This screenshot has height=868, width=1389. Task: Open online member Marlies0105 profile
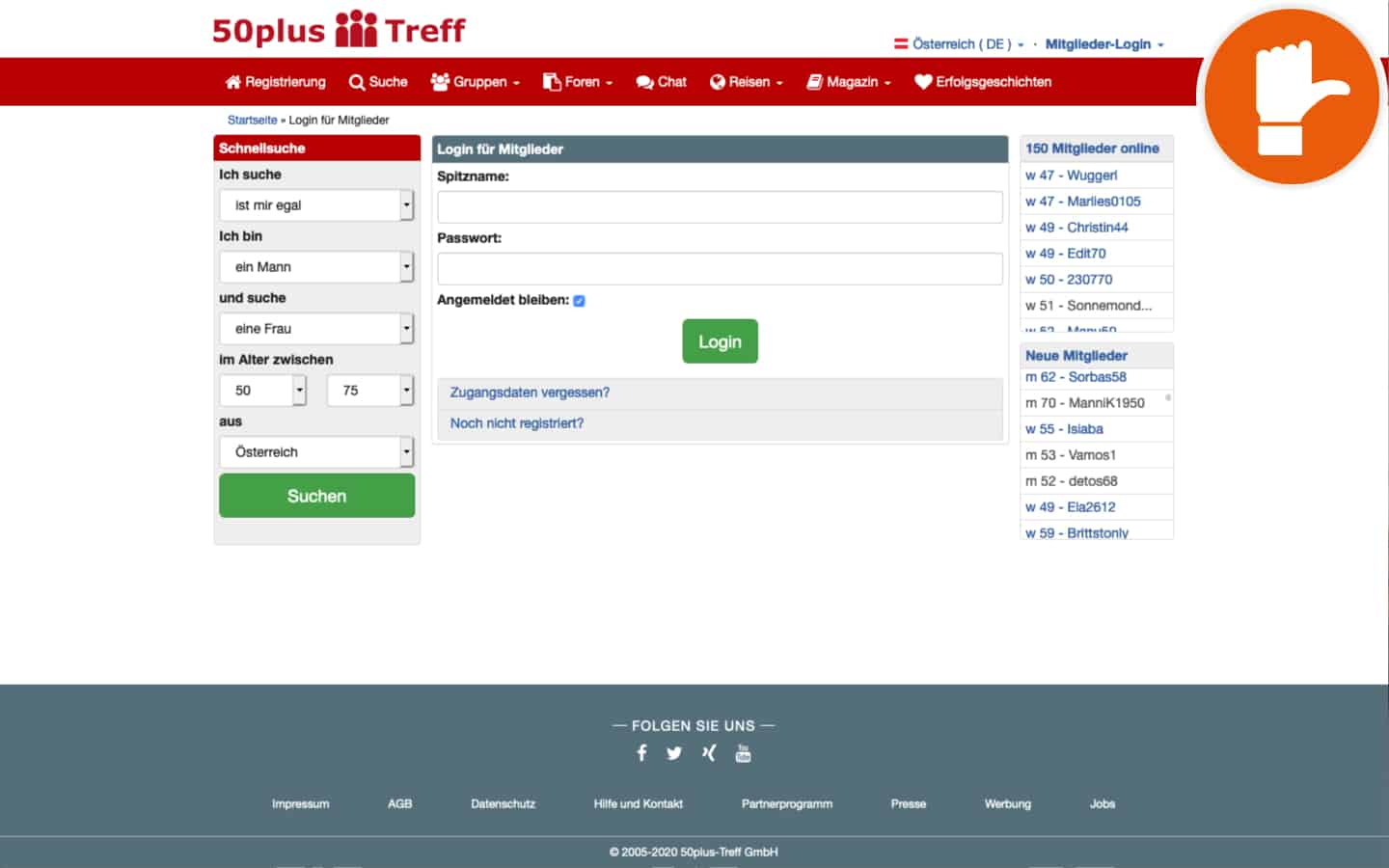coord(1082,202)
